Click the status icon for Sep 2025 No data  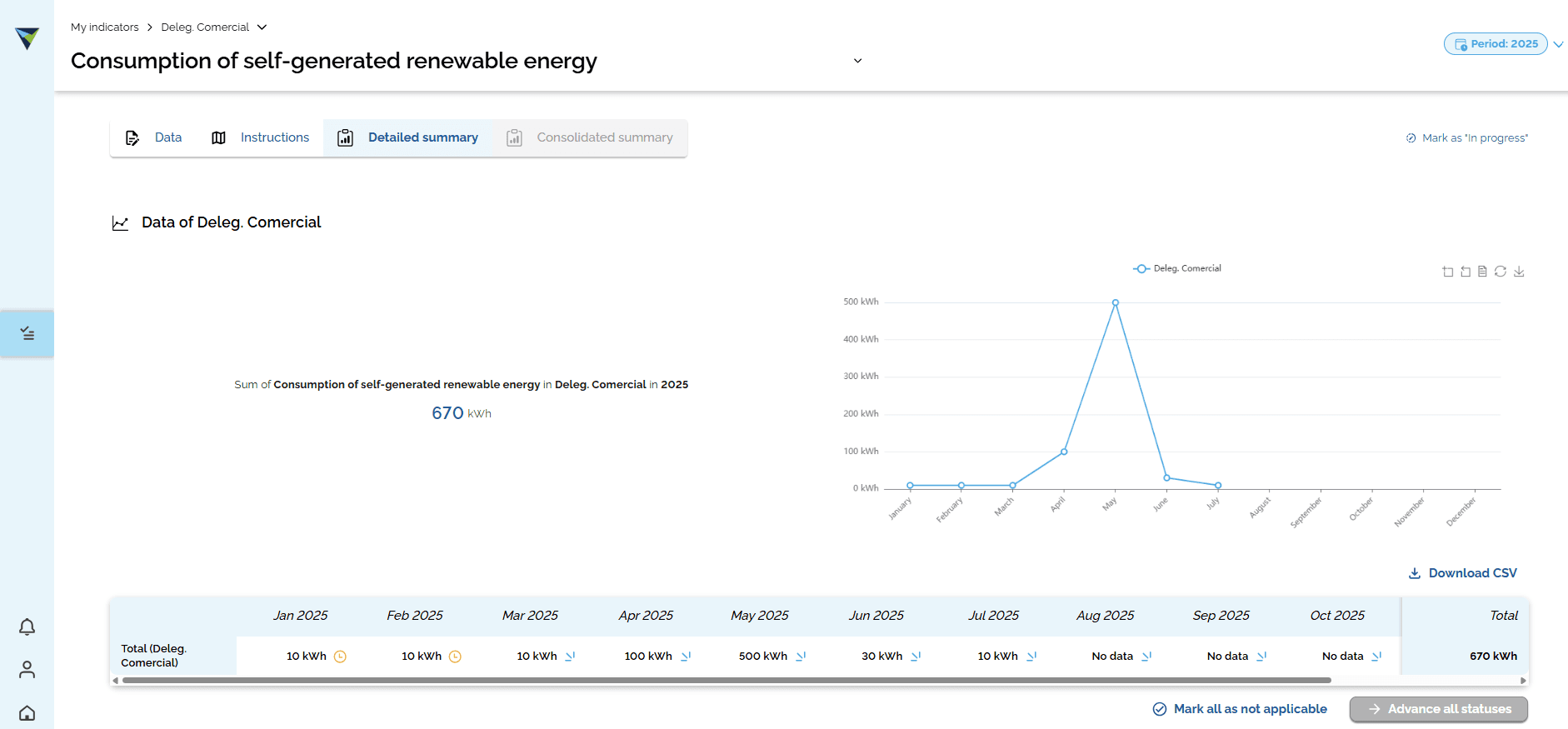(x=1261, y=657)
